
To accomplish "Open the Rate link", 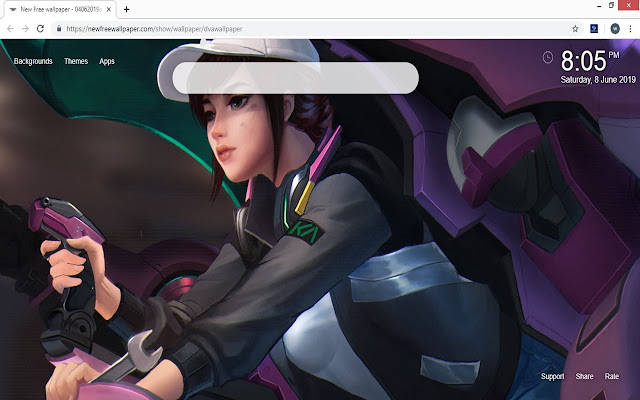I will click(x=611, y=376).
